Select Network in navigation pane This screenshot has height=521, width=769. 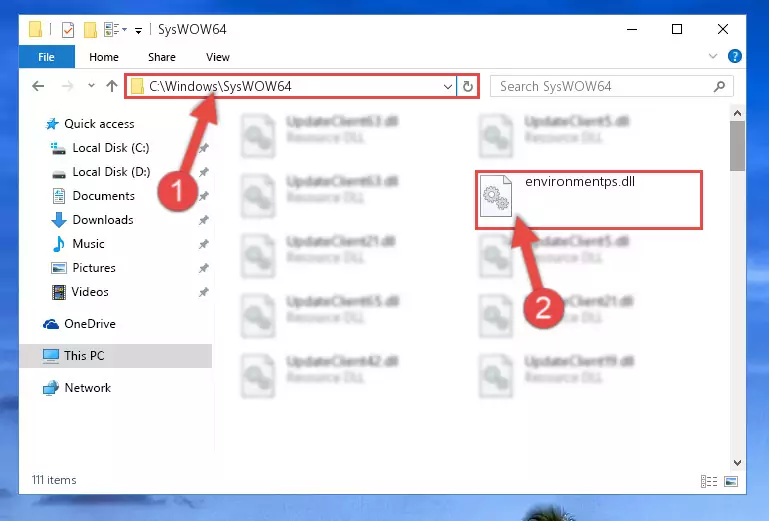88,388
